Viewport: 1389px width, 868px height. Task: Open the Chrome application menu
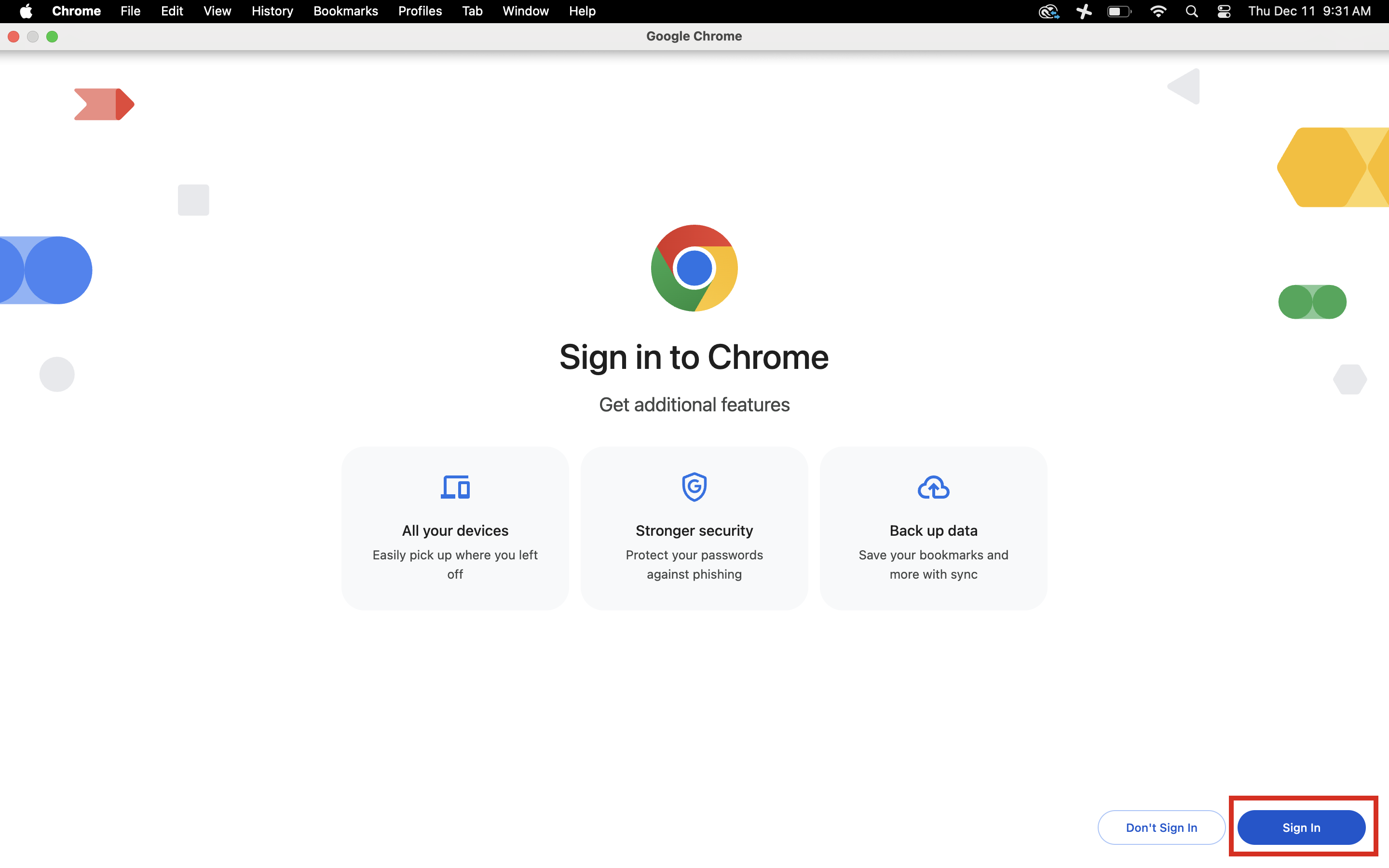(x=76, y=11)
